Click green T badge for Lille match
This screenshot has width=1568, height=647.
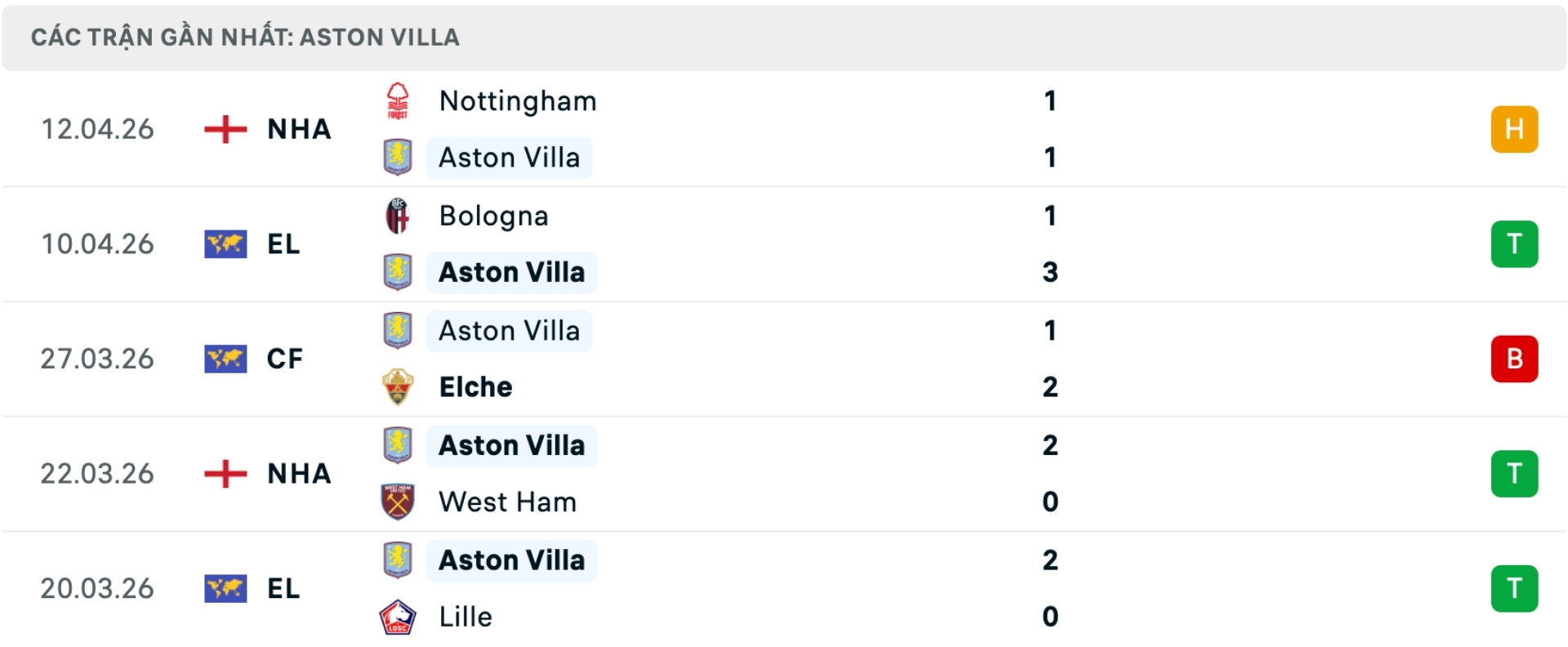[1514, 588]
